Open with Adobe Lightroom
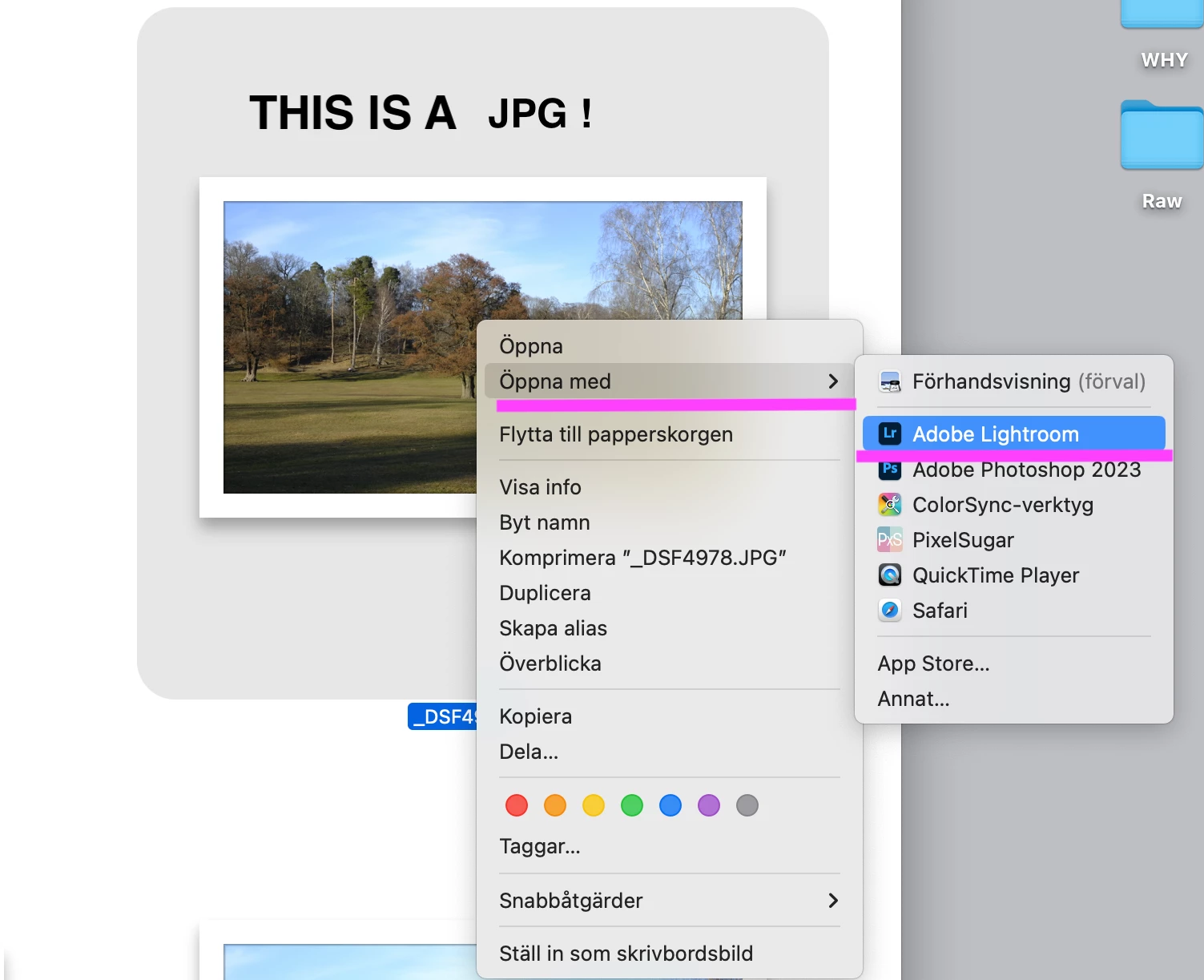 (x=1014, y=434)
